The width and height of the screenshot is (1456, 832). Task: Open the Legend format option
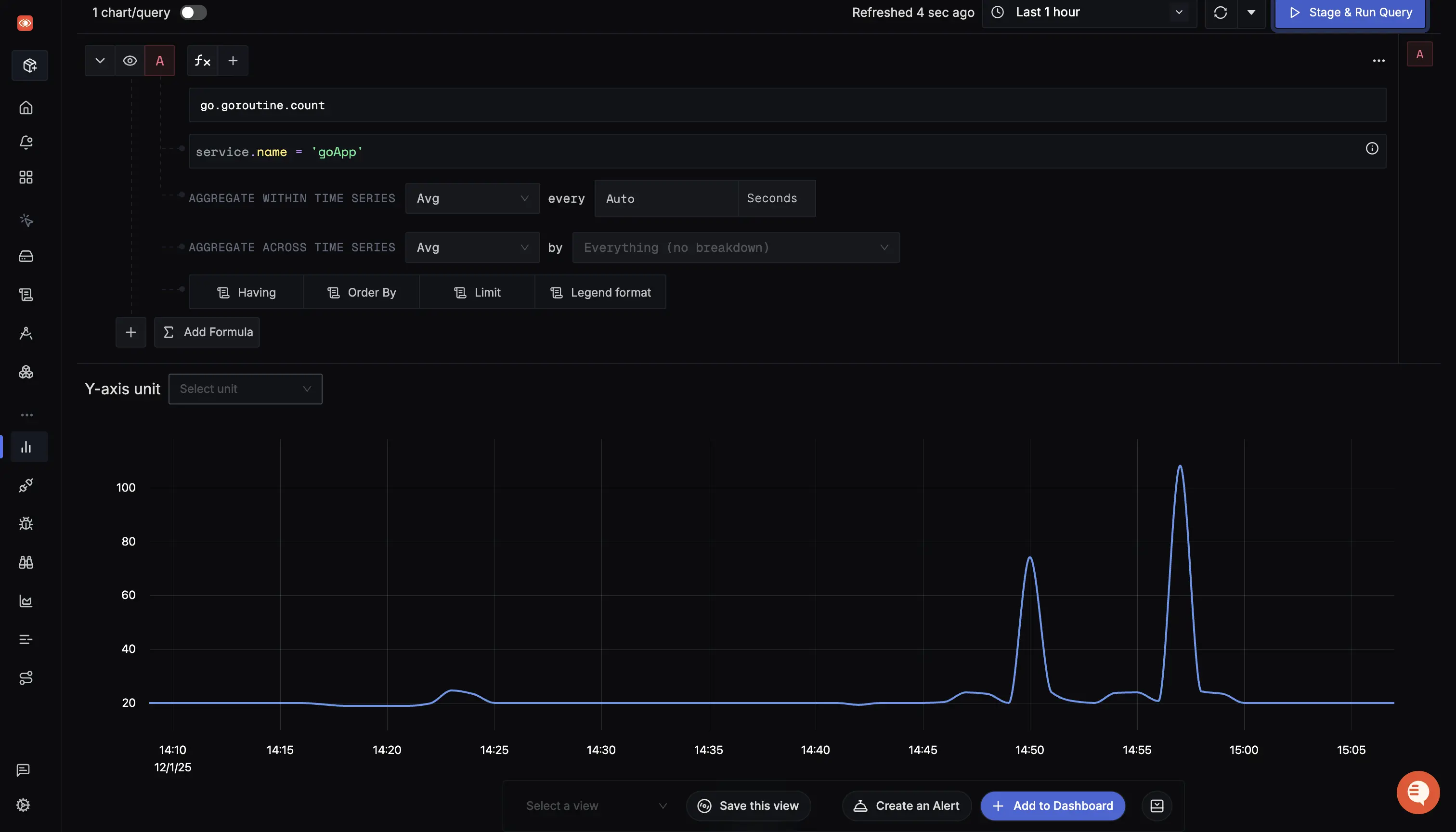[600, 293]
